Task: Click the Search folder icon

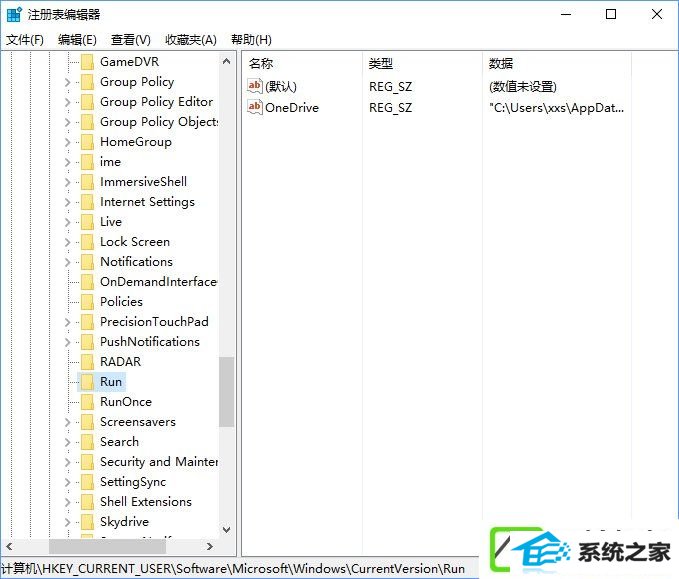Action: coord(87,442)
